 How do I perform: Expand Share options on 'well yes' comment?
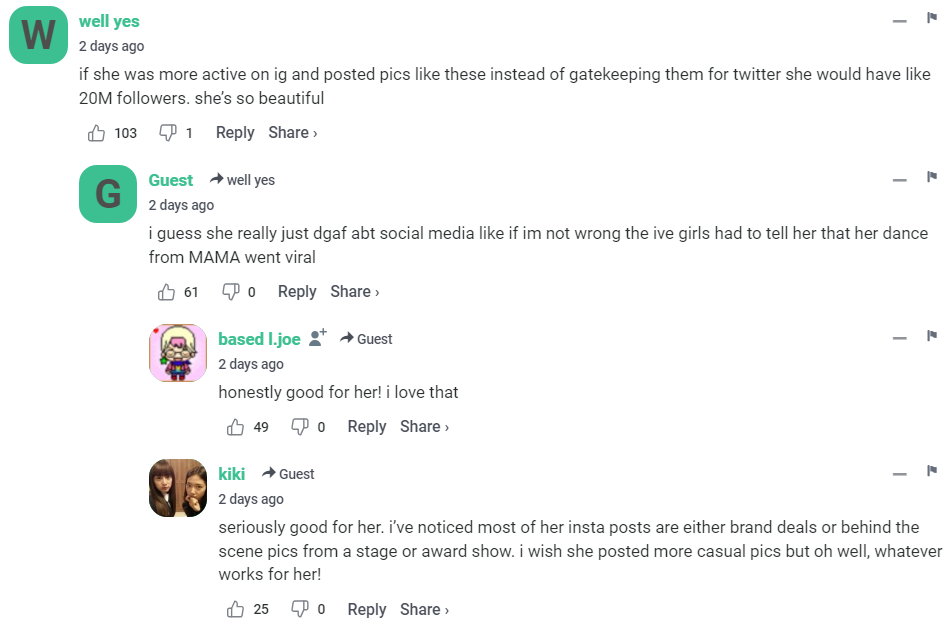292,133
